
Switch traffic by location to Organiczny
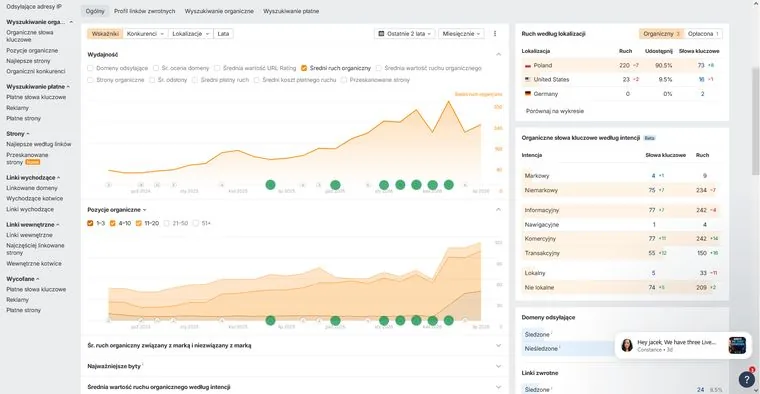661,34
